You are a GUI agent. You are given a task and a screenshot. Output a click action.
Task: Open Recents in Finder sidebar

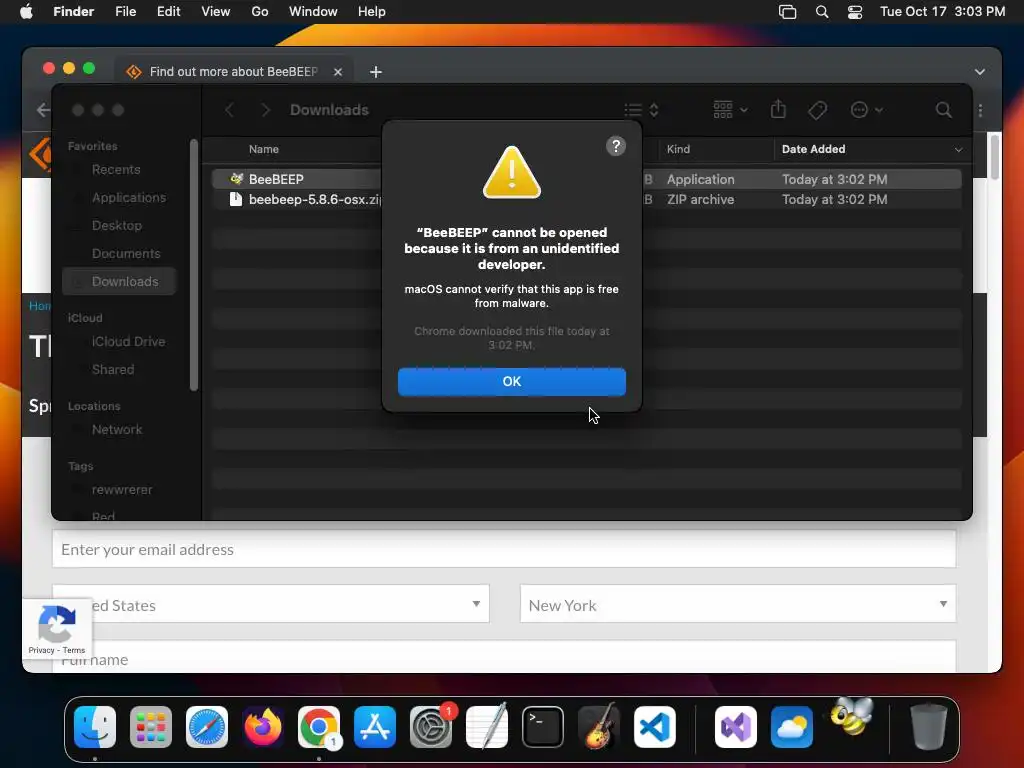point(116,169)
